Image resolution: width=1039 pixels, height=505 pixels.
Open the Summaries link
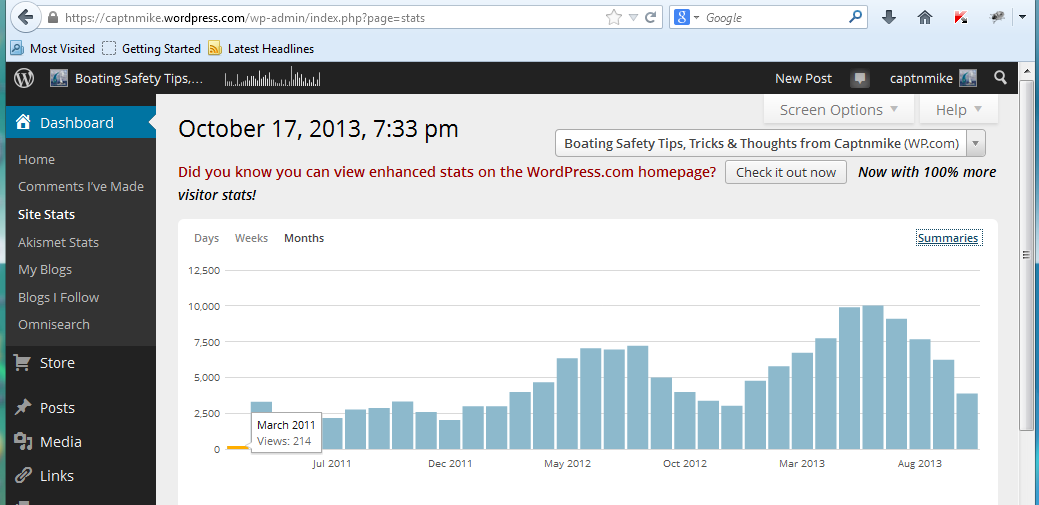point(948,238)
